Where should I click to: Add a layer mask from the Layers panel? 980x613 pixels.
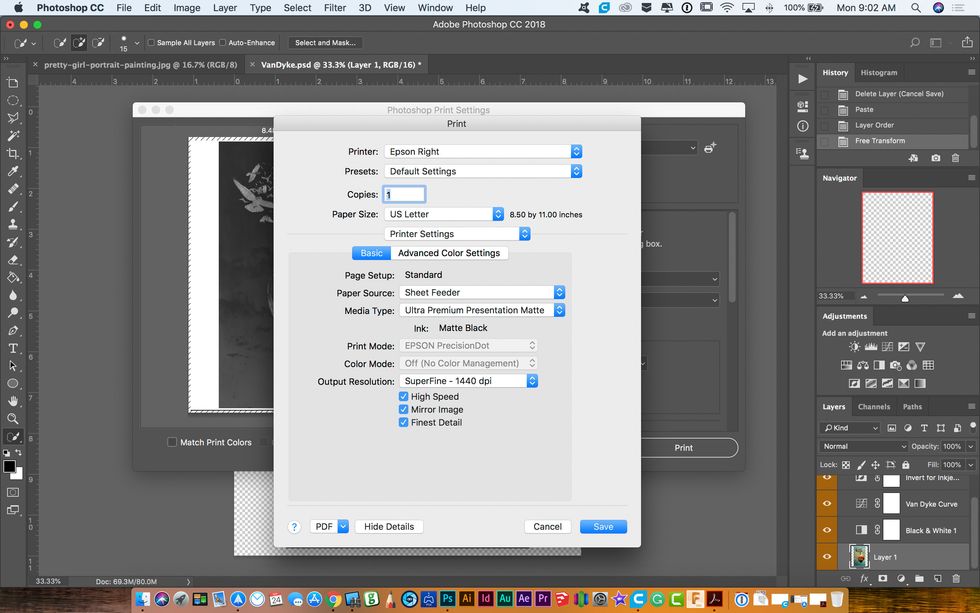pos(883,579)
